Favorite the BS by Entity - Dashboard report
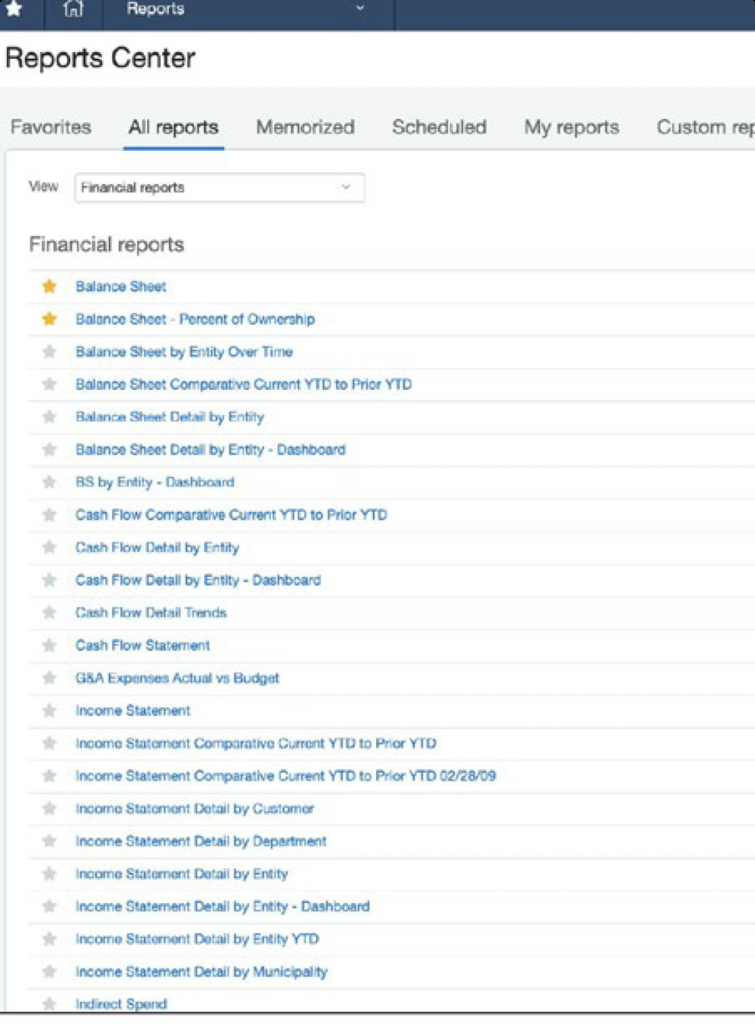This screenshot has height=1024, width=755. point(49,482)
